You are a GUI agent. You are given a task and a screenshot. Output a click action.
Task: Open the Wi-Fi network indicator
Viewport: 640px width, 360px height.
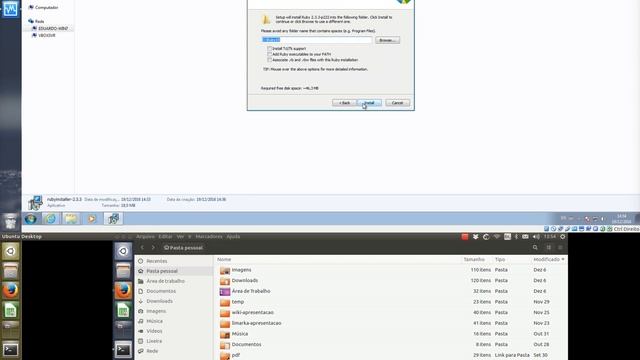(x=497, y=237)
